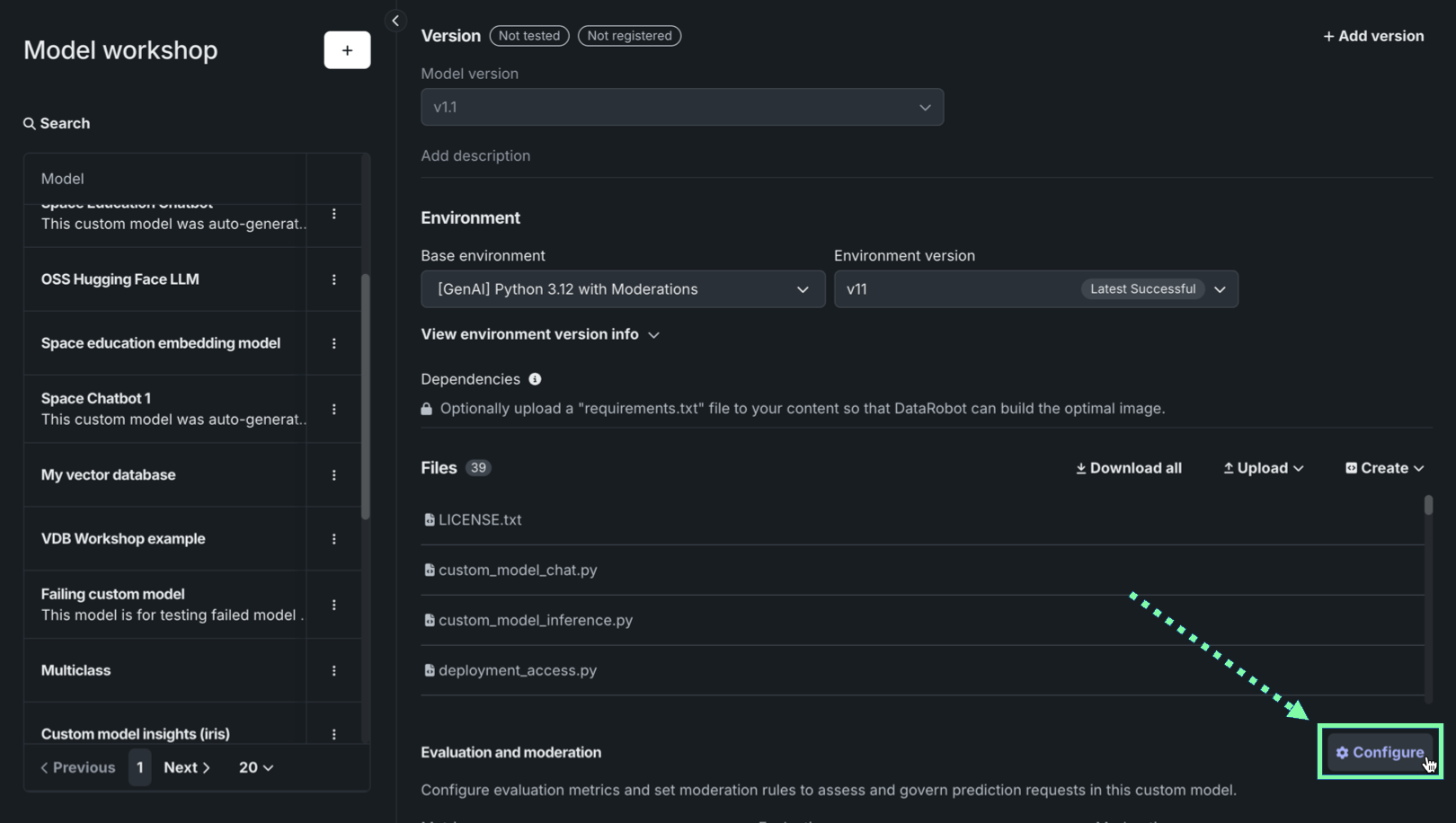Viewport: 1456px width, 823px height.
Task: Click Add version button
Action: tap(1373, 36)
